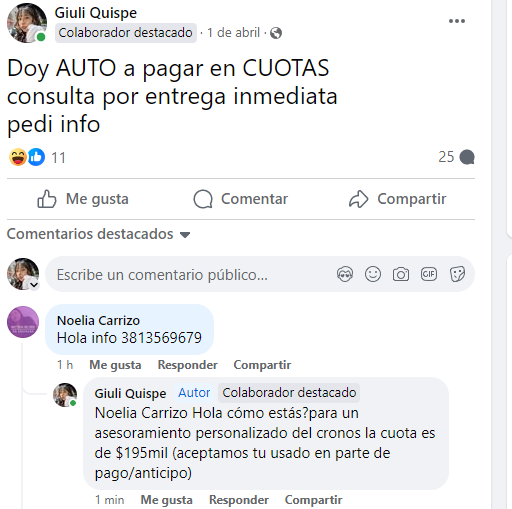Expand the Comentarios destacados sort dropdown
This screenshot has width=512, height=509.
click(x=99, y=234)
